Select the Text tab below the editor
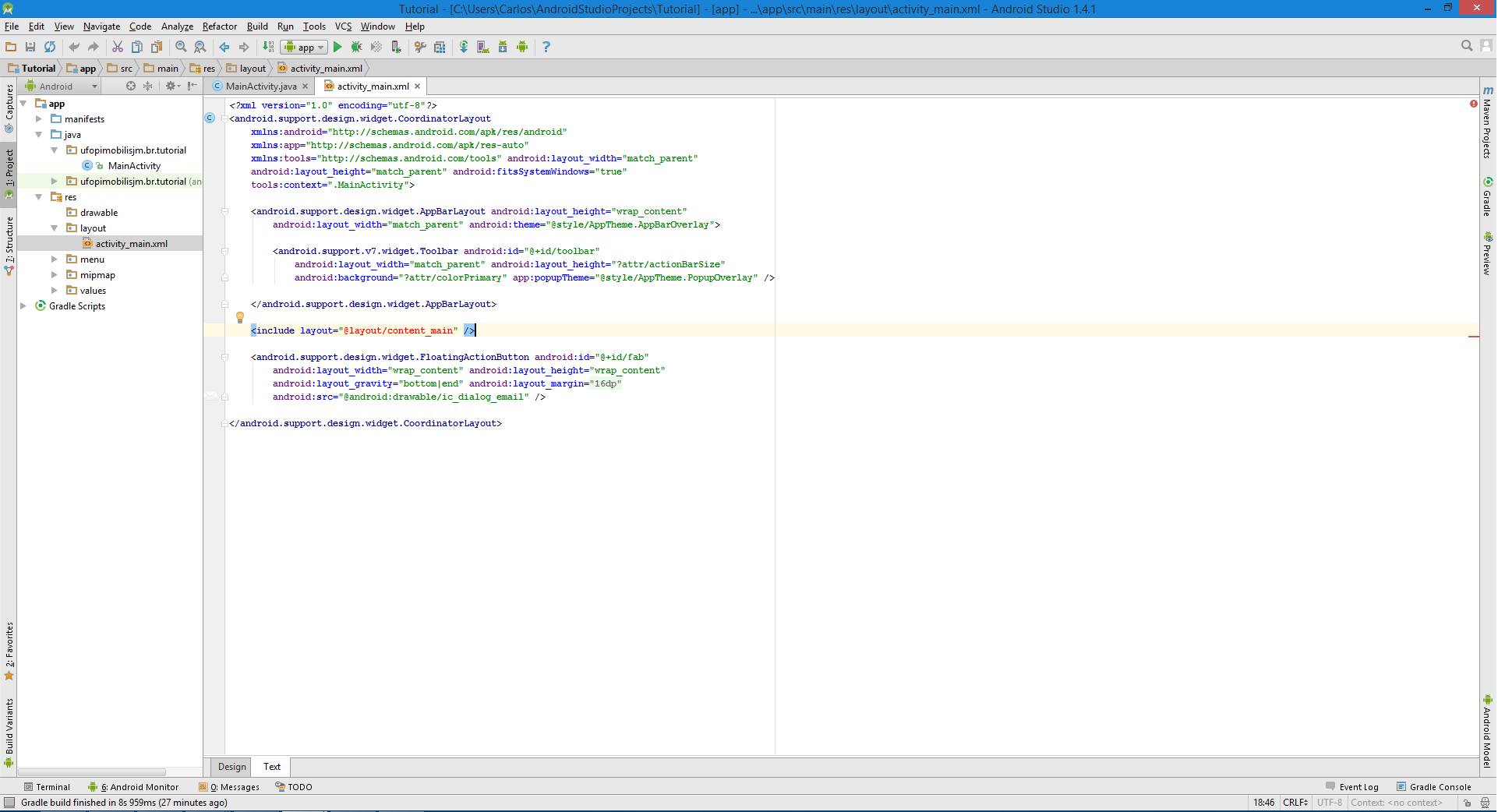This screenshot has width=1498, height=812. [272, 767]
